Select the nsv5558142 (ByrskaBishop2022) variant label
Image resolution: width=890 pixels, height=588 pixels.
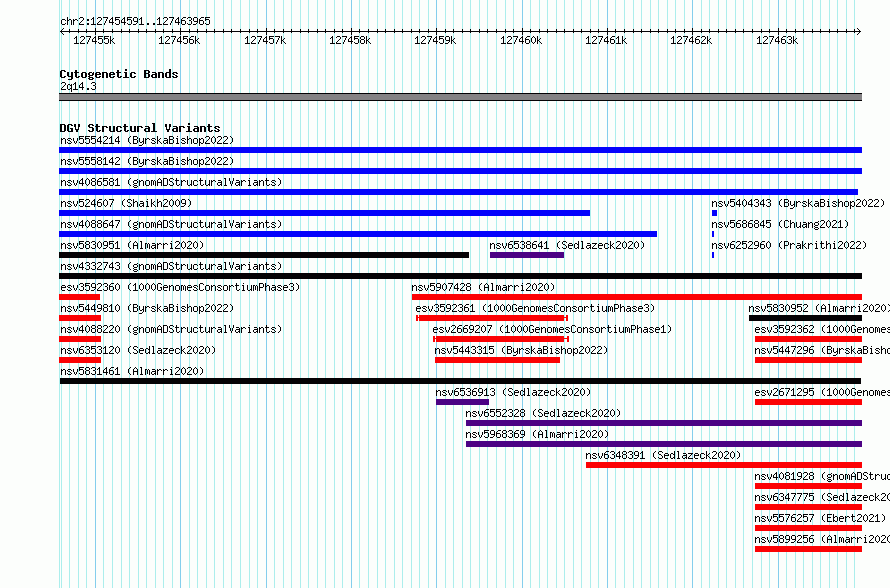pyautogui.click(x=147, y=161)
